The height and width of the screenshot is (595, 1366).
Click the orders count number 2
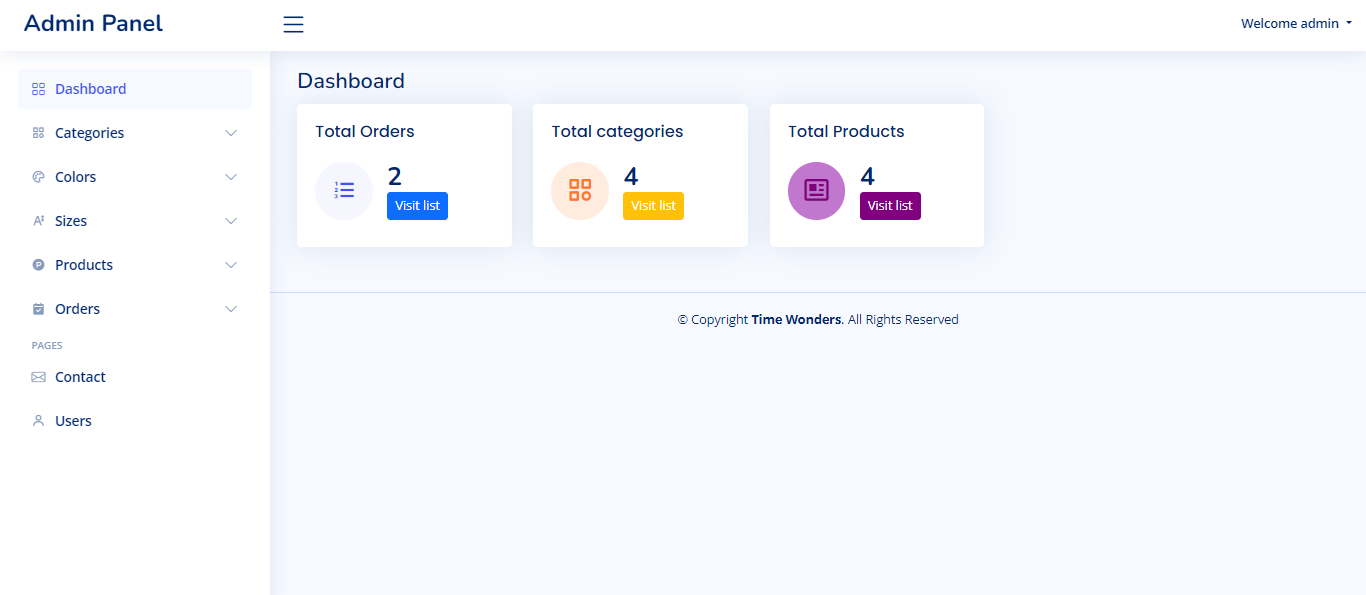pyautogui.click(x=395, y=177)
